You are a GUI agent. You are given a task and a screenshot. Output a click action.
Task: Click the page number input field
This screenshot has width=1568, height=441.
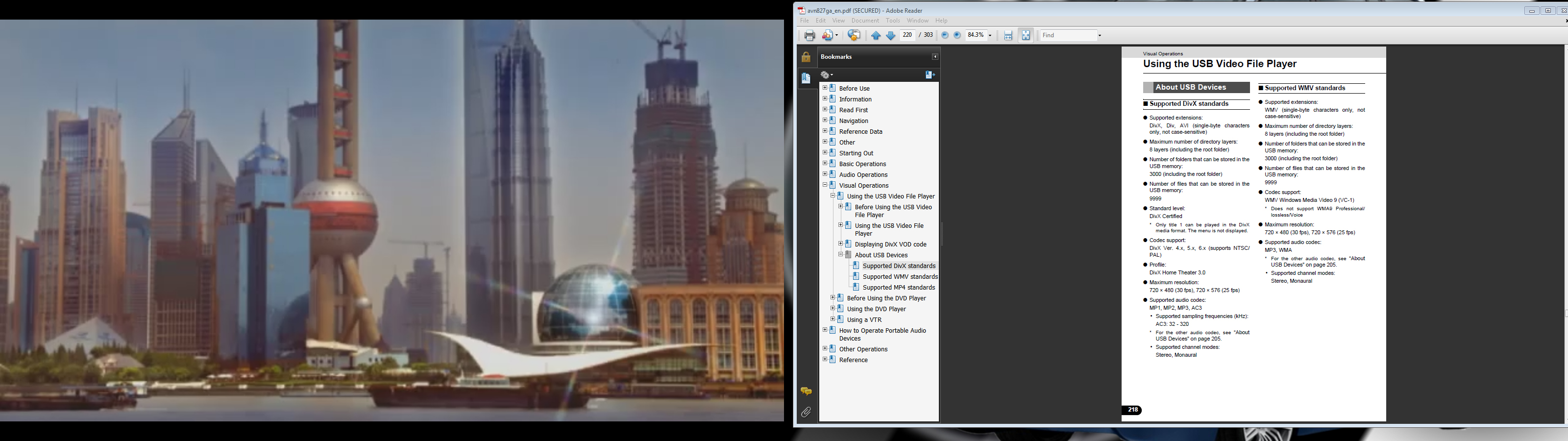click(907, 35)
